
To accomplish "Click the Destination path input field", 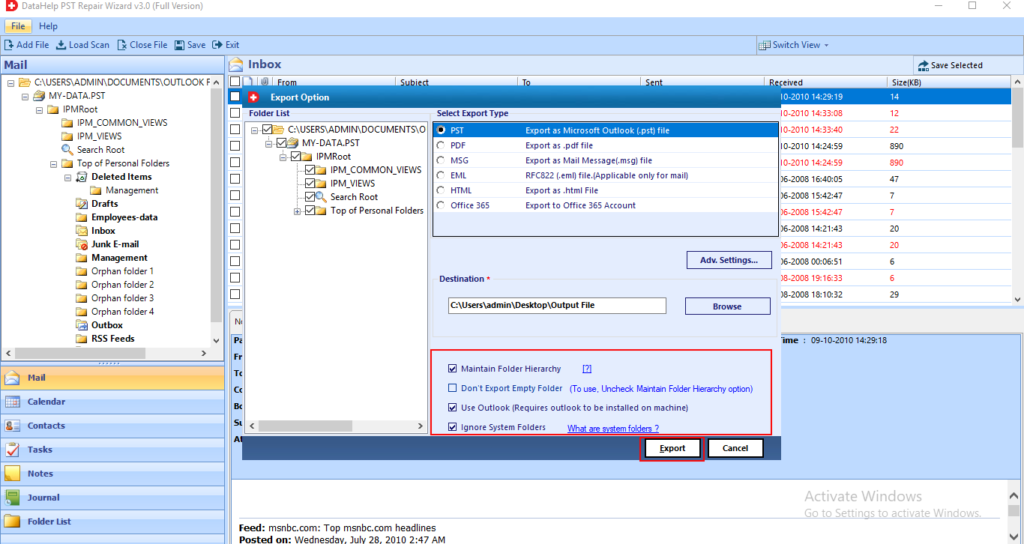I will [x=556, y=305].
